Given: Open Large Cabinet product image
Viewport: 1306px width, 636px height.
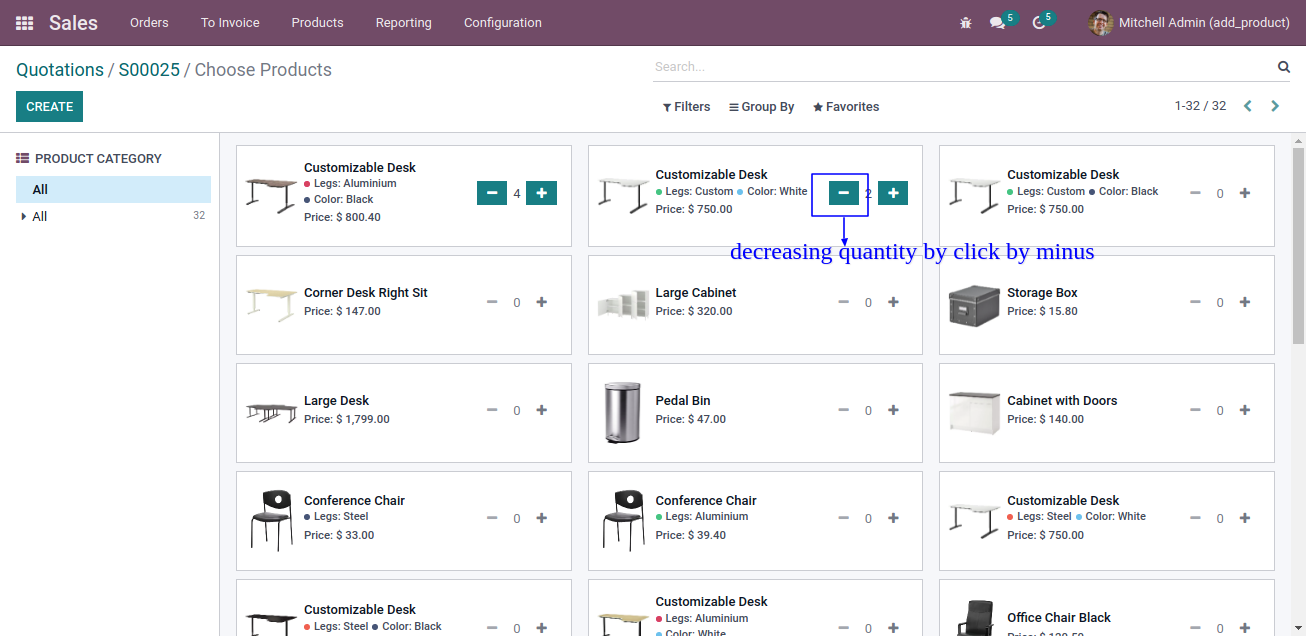Looking at the screenshot, I should 622,304.
